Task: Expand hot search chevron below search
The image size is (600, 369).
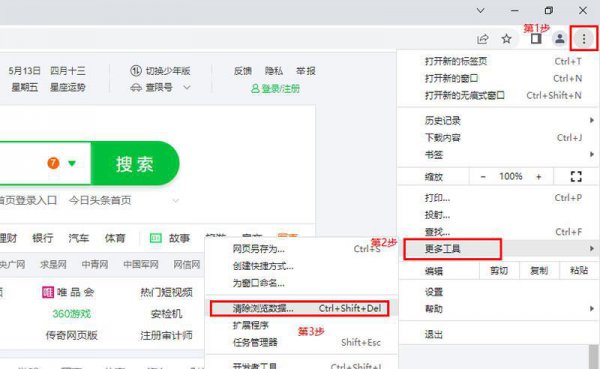Action: (176, 201)
